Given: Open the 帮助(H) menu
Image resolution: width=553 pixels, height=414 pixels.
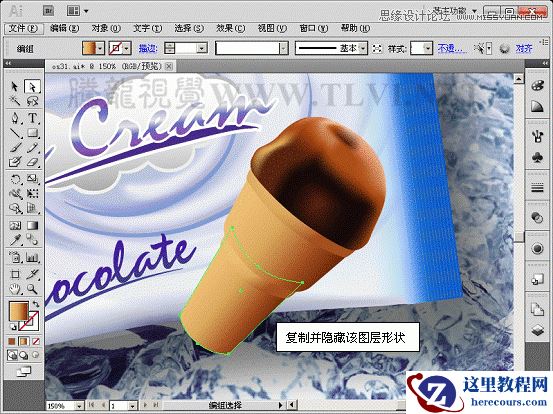Looking at the screenshot, I should tap(355, 28).
